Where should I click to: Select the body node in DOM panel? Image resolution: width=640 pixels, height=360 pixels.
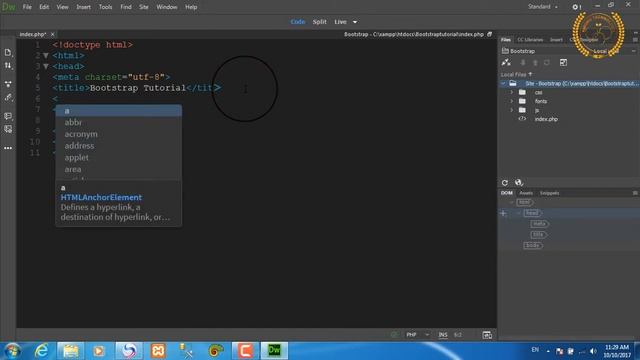coord(533,245)
